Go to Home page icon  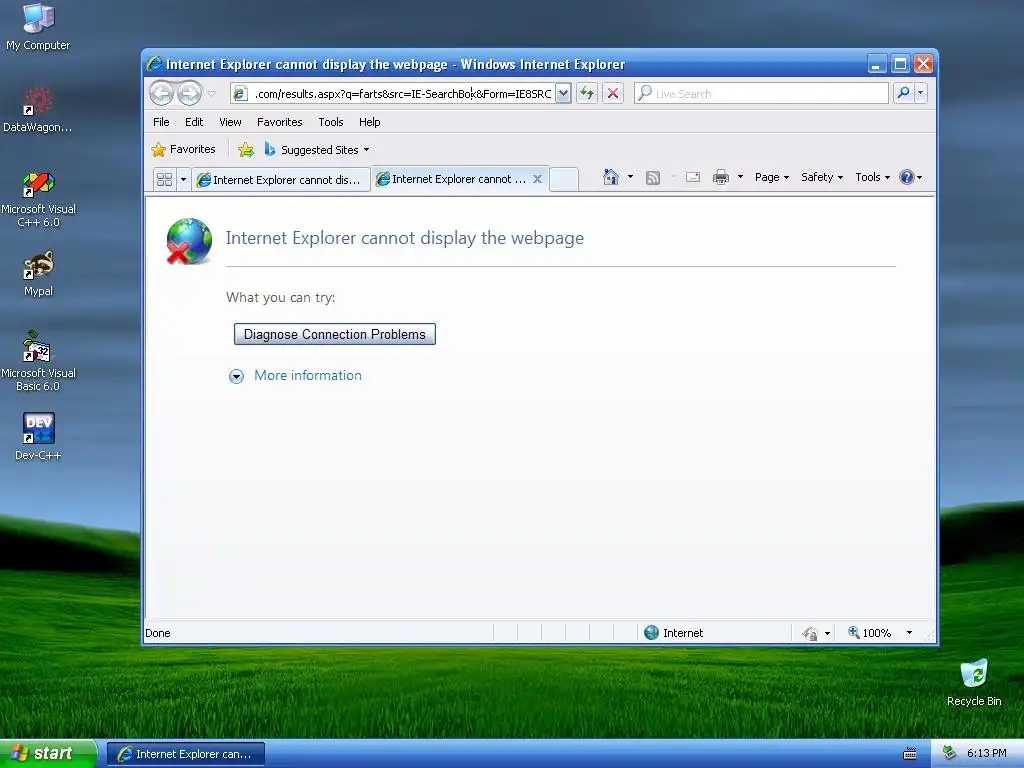pos(611,177)
